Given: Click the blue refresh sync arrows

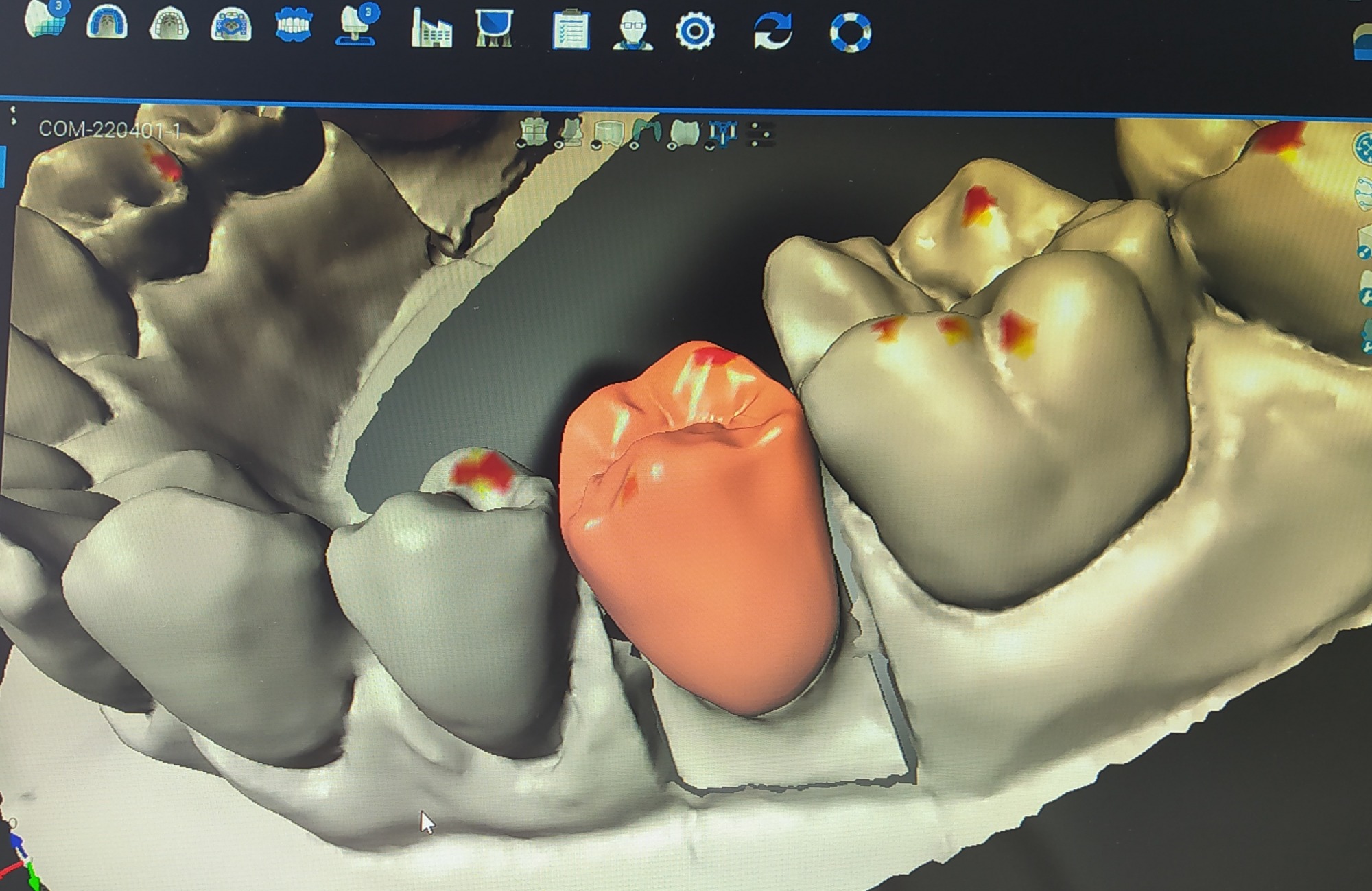Looking at the screenshot, I should point(772,32).
